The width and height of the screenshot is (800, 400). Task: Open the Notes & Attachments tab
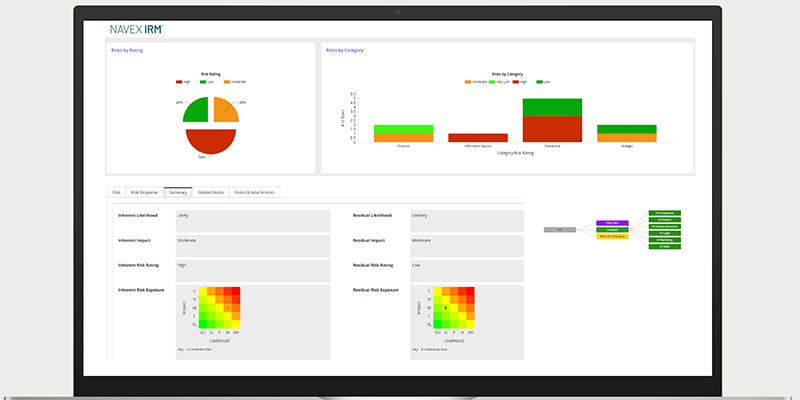(x=253, y=191)
